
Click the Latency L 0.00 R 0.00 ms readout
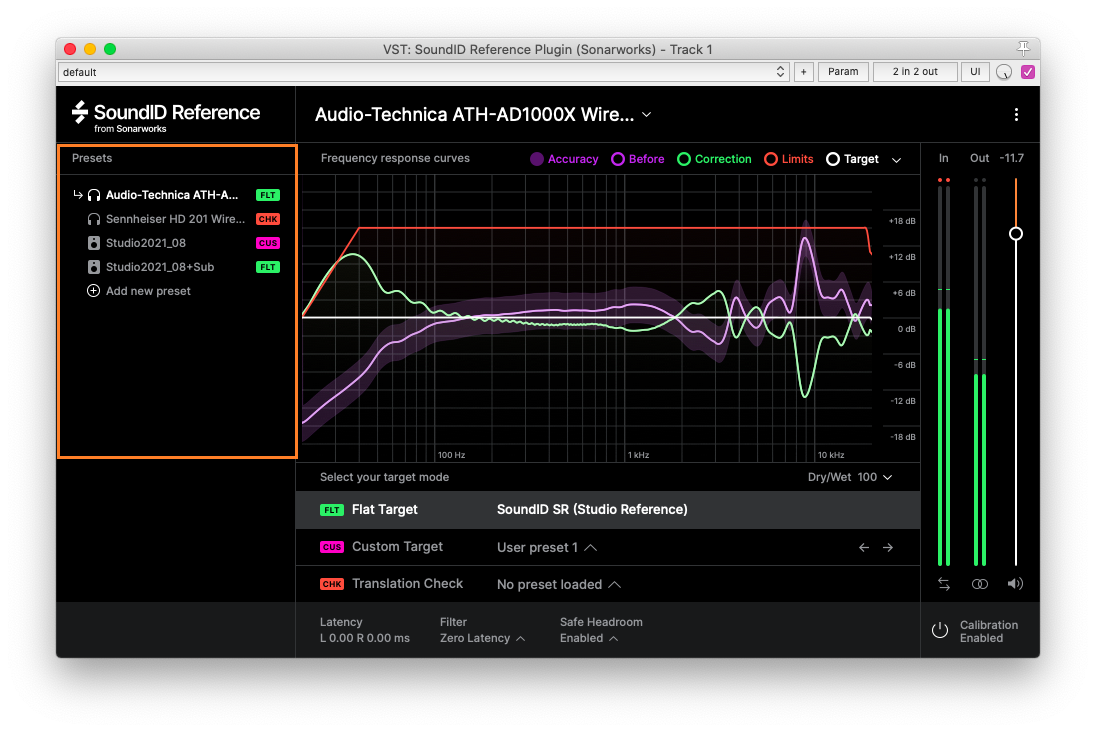pyautogui.click(x=365, y=631)
